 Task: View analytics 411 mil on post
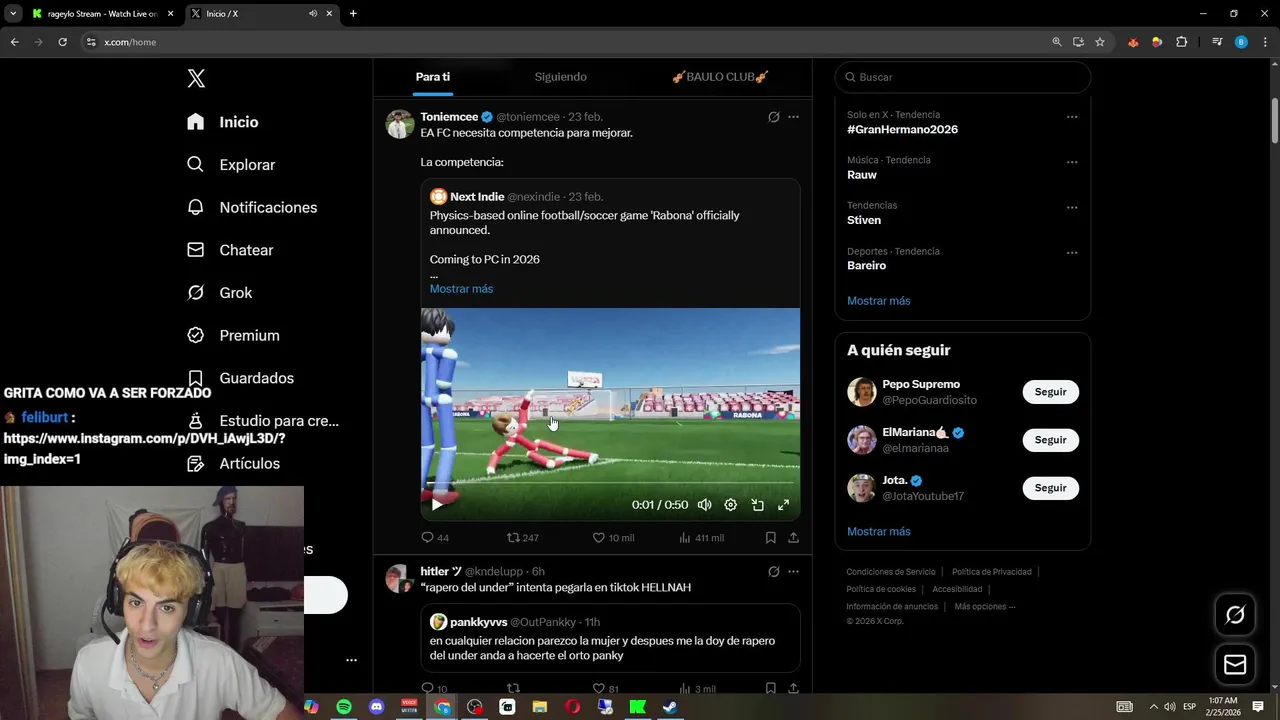[x=701, y=538]
